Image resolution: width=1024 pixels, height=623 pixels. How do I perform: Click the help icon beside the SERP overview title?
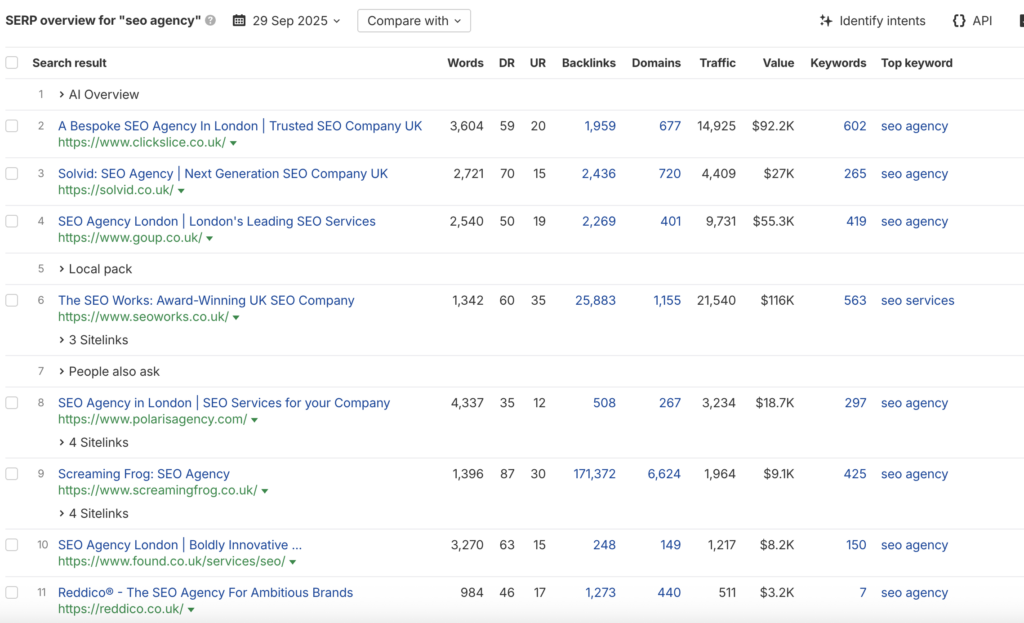click(210, 21)
